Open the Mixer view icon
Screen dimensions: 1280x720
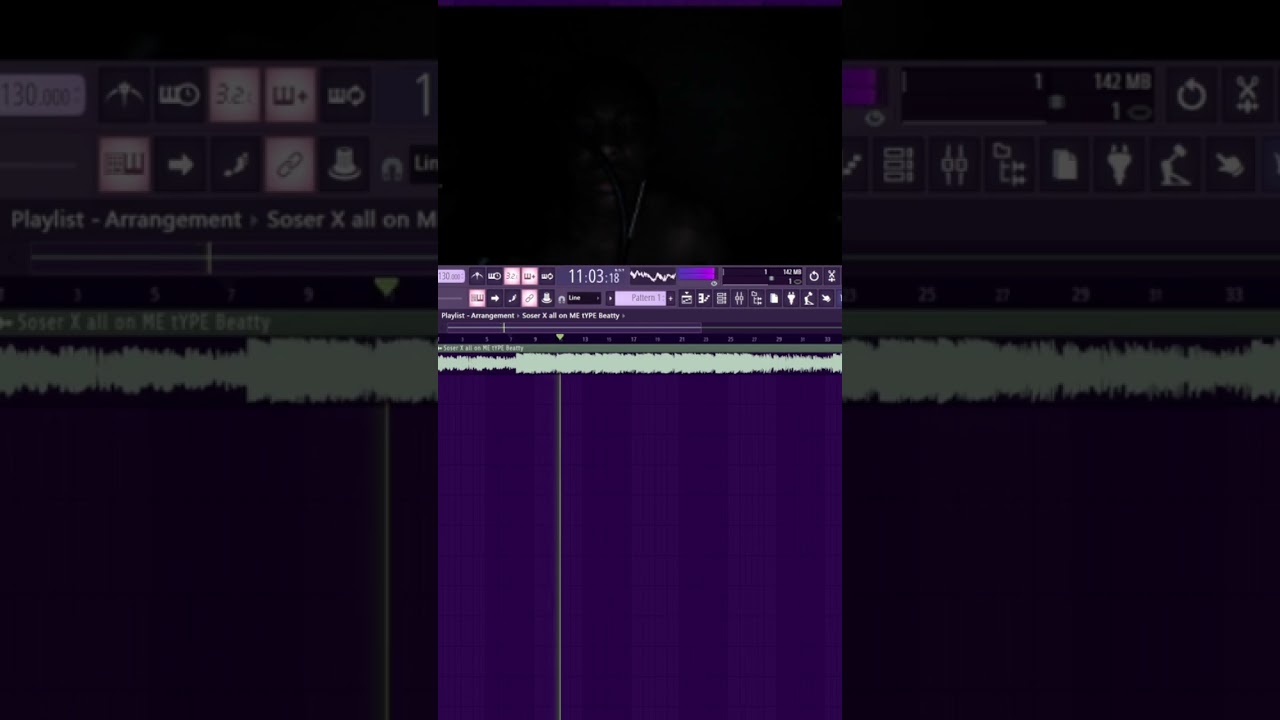coord(739,298)
